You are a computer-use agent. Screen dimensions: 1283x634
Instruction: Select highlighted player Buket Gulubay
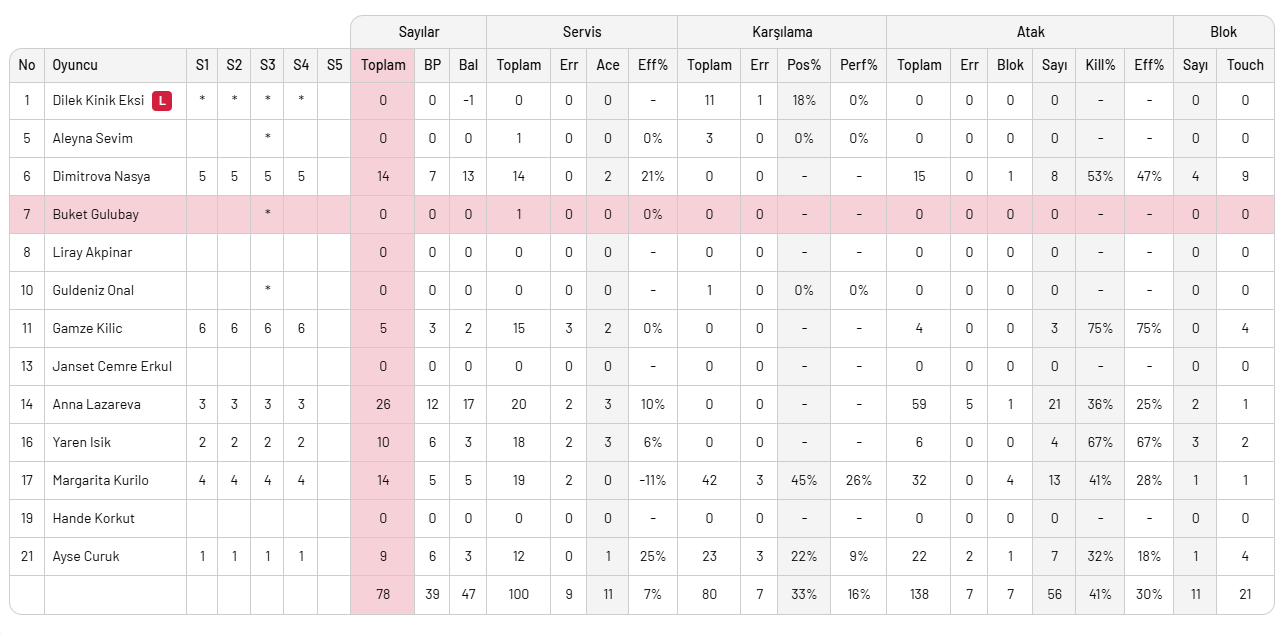click(x=95, y=215)
